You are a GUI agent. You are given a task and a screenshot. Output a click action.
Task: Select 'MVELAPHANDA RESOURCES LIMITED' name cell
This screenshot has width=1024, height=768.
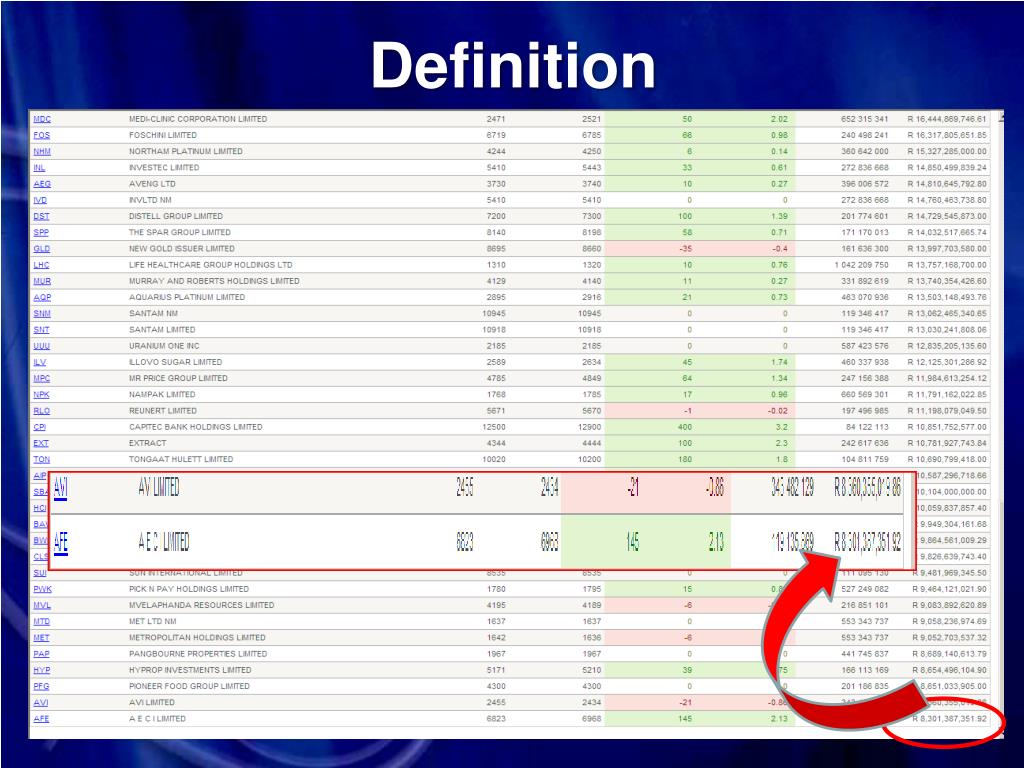tap(202, 605)
